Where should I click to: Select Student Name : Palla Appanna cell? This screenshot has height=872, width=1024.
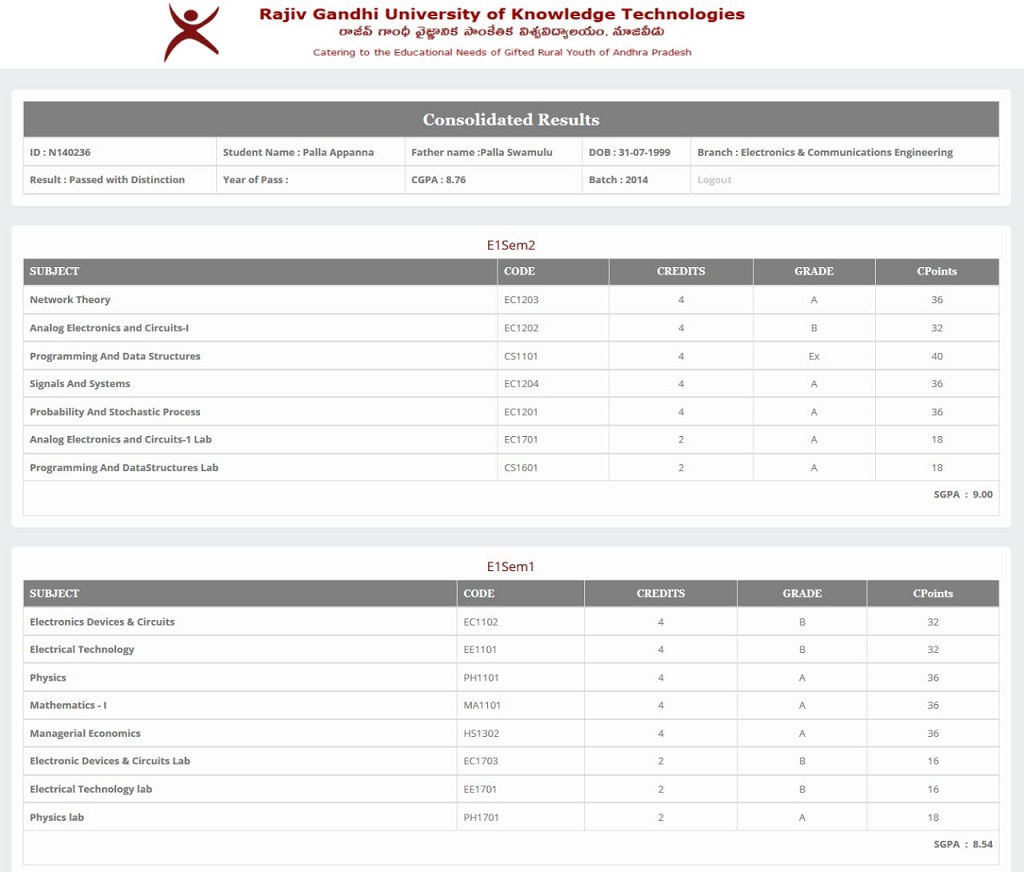click(310, 152)
